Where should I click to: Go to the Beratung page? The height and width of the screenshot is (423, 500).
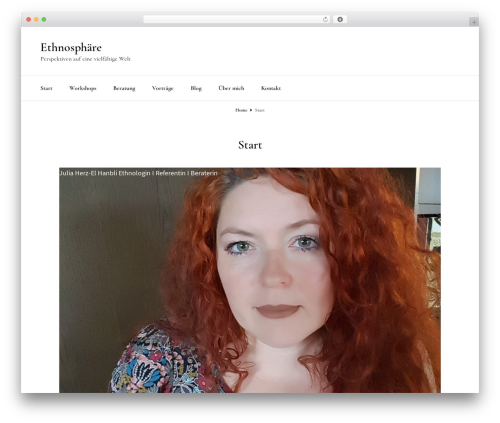(124, 88)
